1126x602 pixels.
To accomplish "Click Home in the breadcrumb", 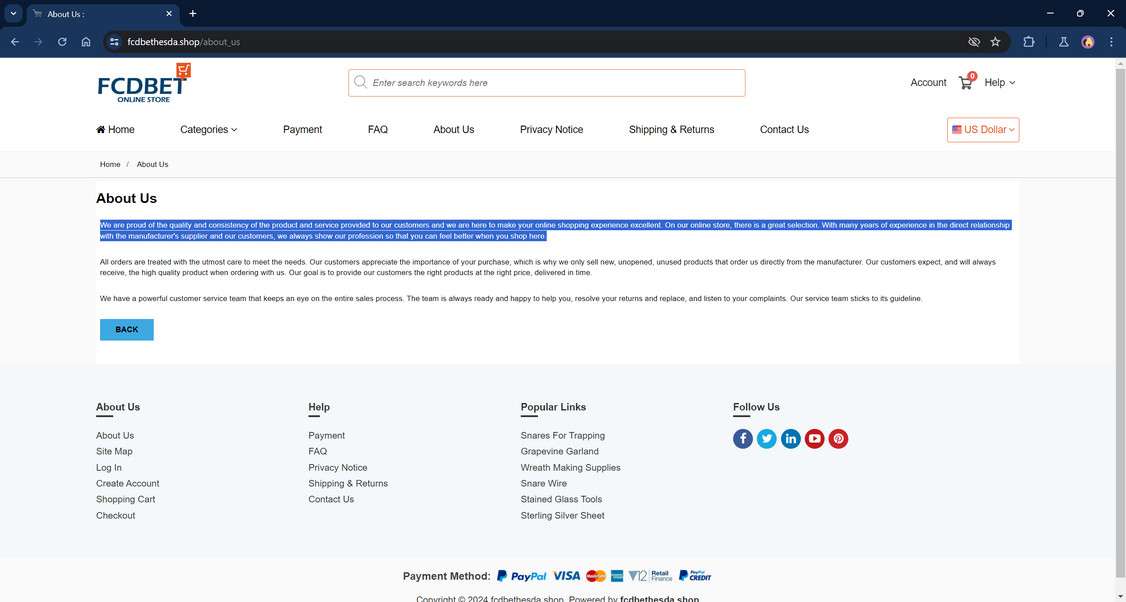I will [110, 165].
